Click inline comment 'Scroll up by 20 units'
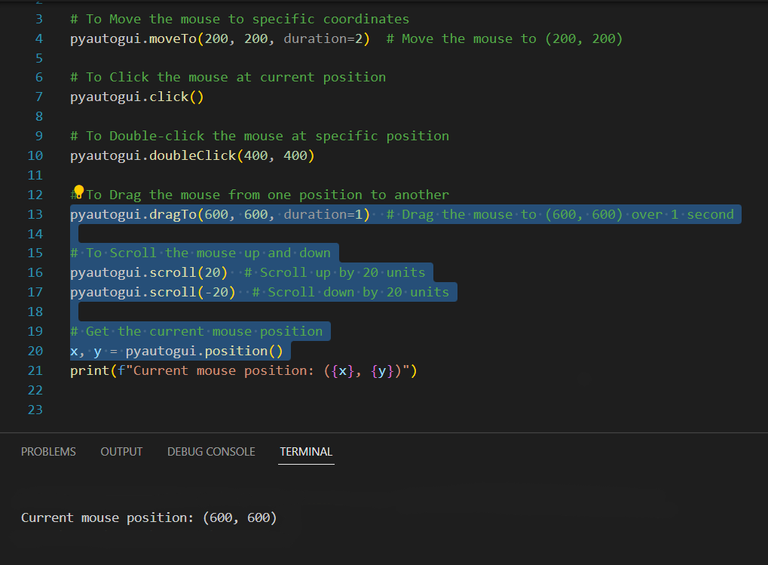This screenshot has height=565, width=768. pyautogui.click(x=335, y=273)
